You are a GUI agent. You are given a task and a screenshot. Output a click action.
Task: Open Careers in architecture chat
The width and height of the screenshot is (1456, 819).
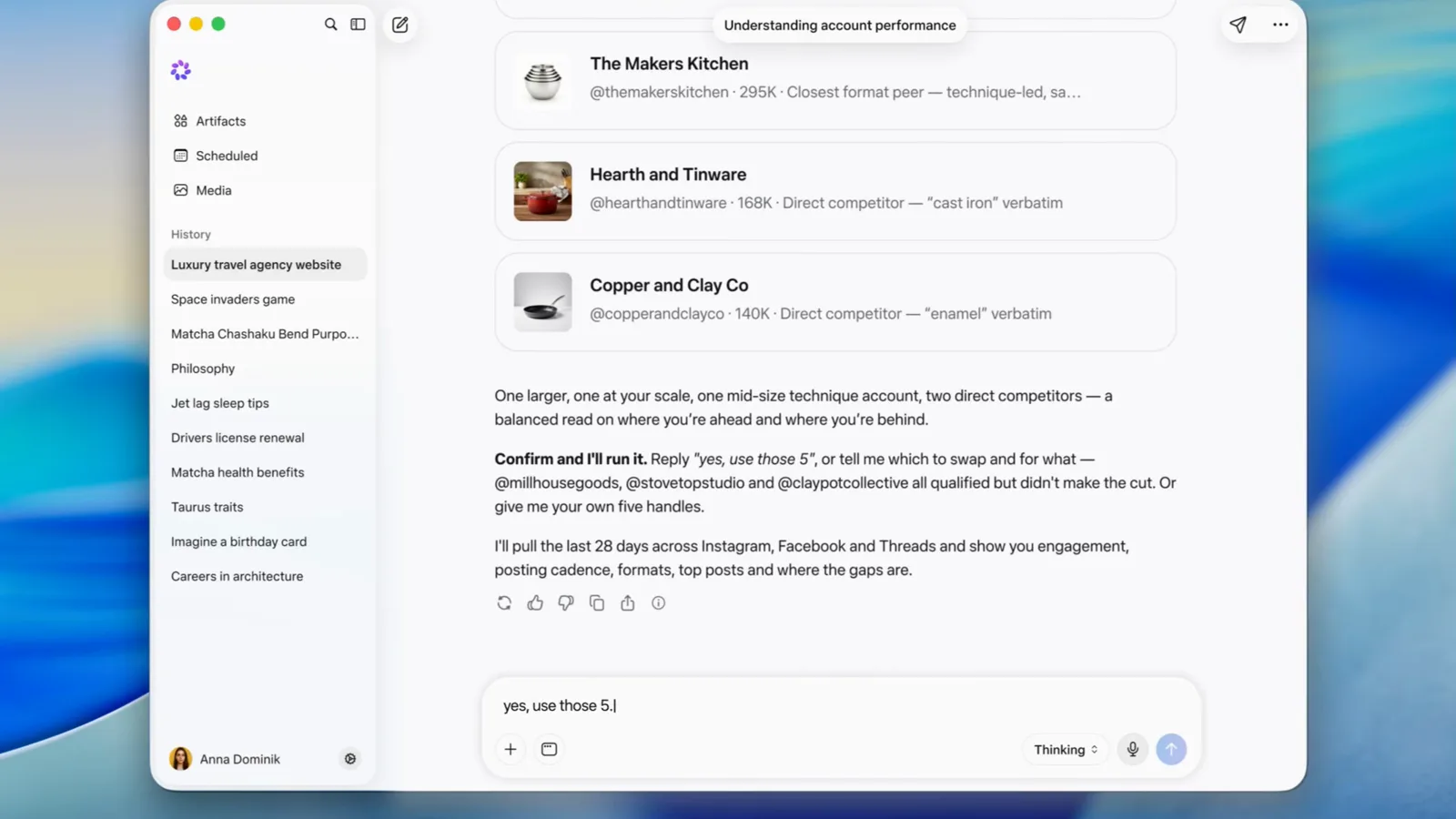coord(265,576)
